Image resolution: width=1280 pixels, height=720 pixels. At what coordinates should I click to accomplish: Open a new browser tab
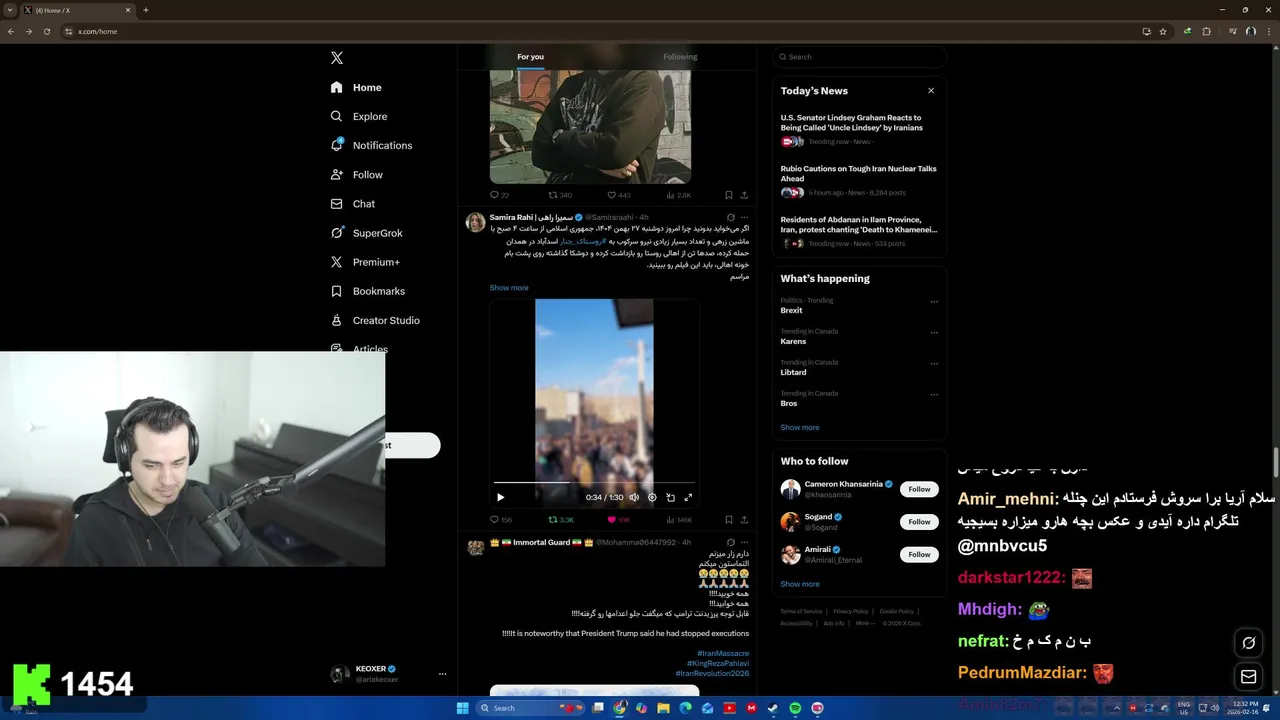coord(146,10)
